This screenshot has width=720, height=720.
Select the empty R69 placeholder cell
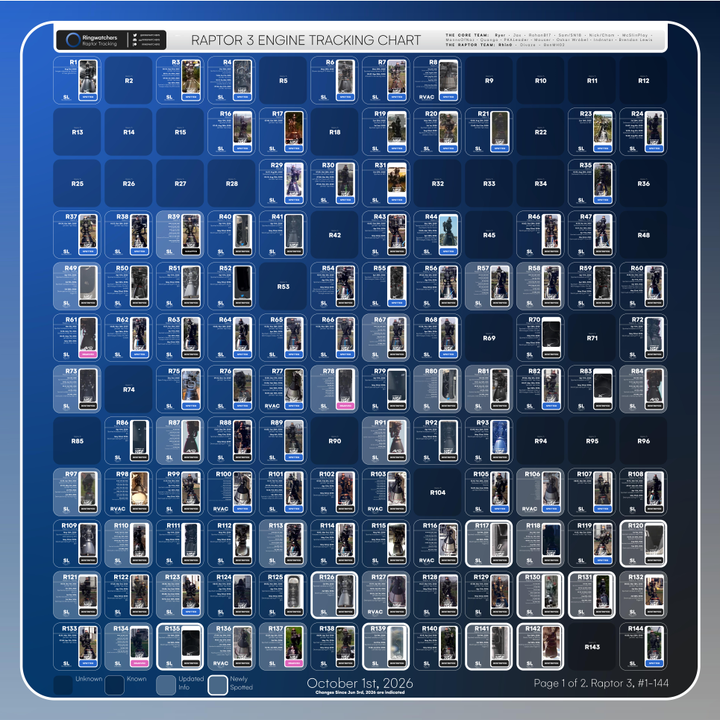click(489, 338)
